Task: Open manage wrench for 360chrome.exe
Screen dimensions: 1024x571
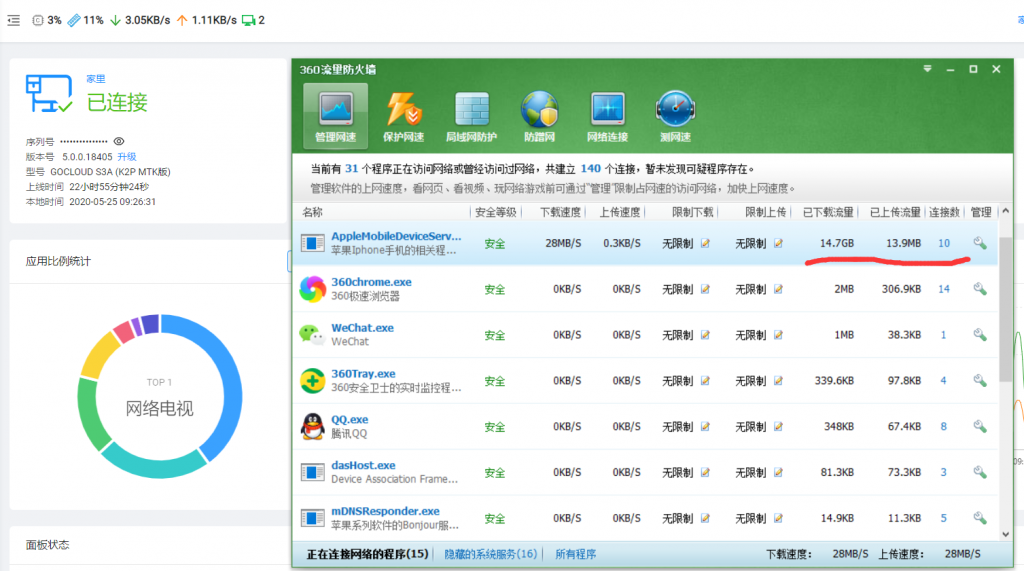Action: (980, 289)
